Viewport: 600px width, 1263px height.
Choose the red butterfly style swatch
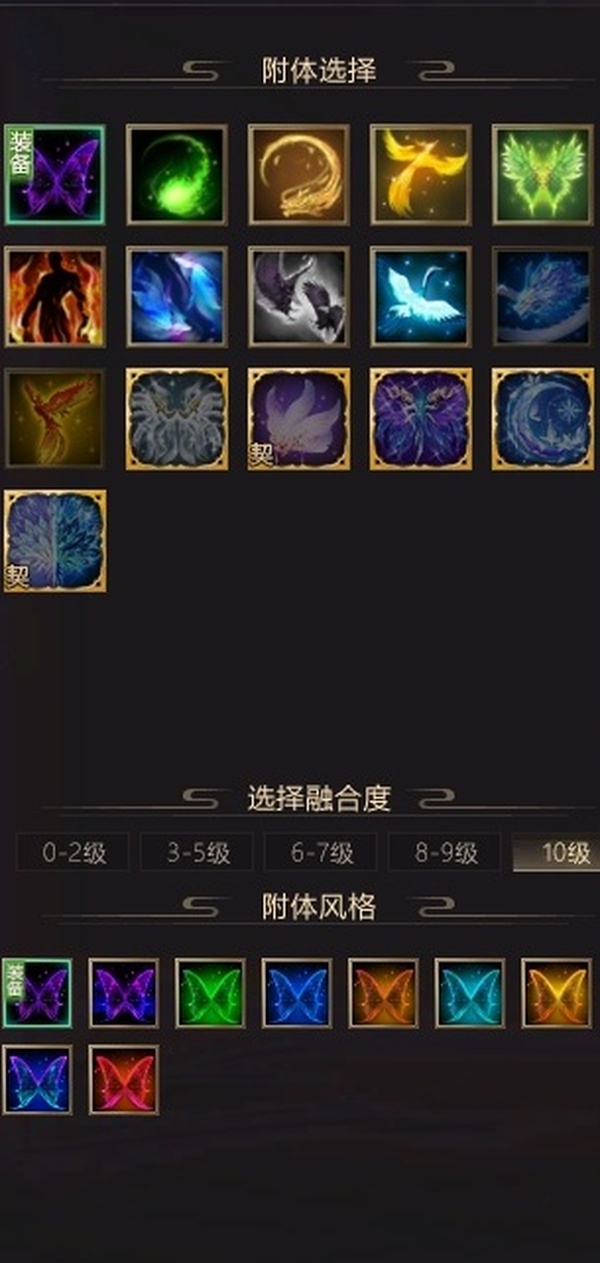click(x=124, y=1080)
